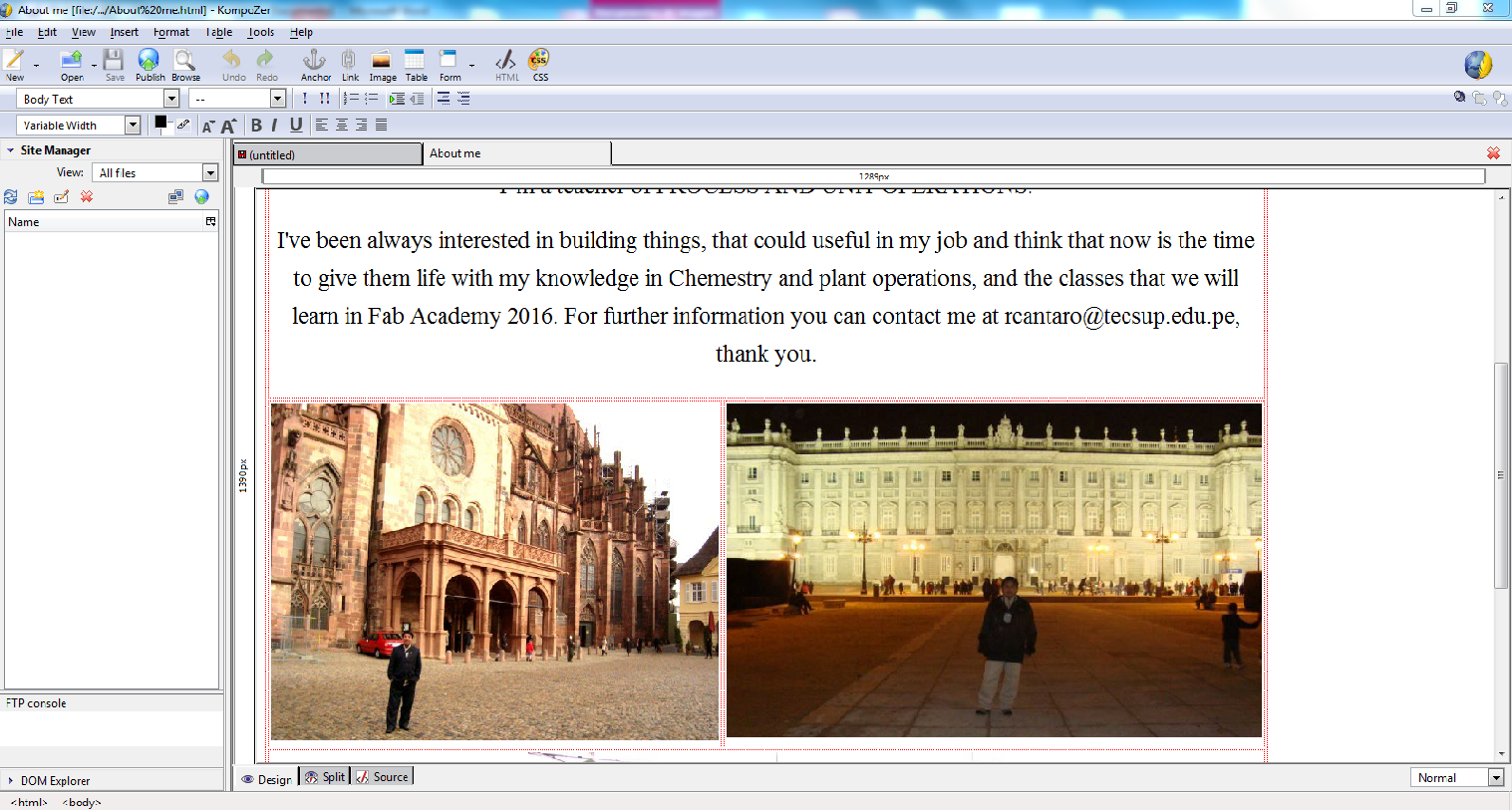Click the black text color swatch
Viewport: 1512px width, 810px height.
(x=160, y=123)
